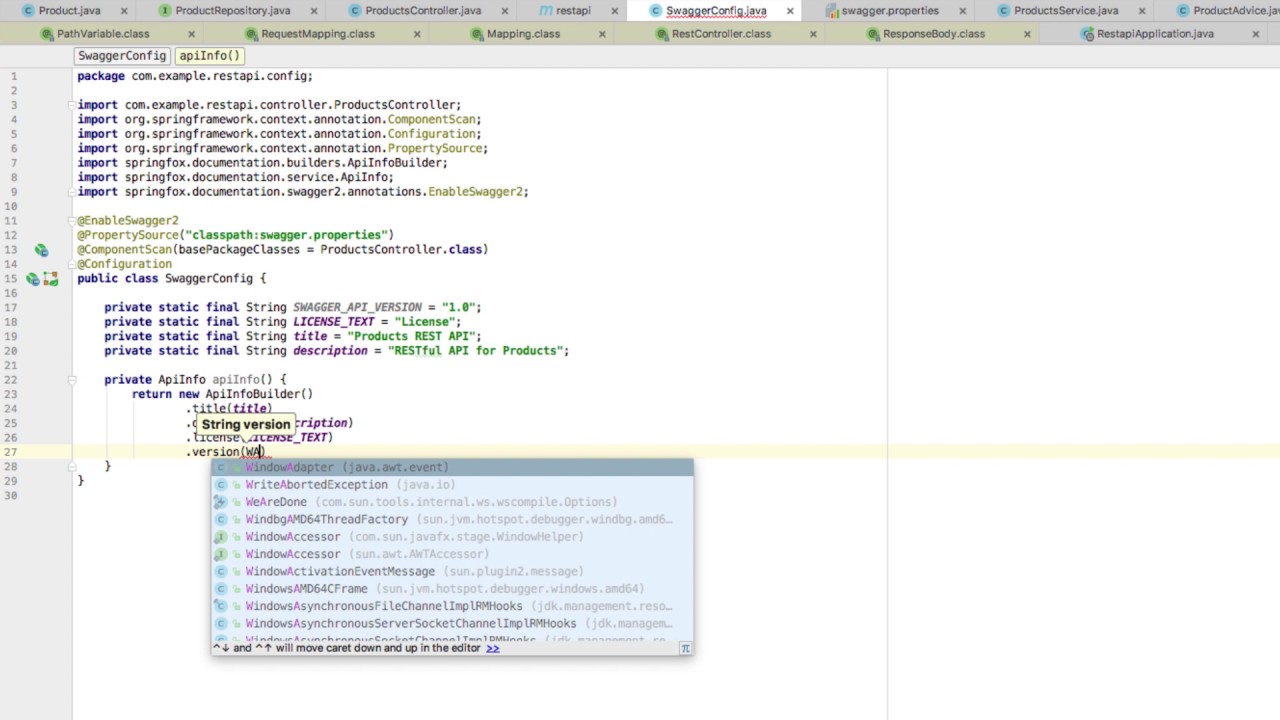
Task: Click the pi icon in completion popup
Action: point(685,648)
